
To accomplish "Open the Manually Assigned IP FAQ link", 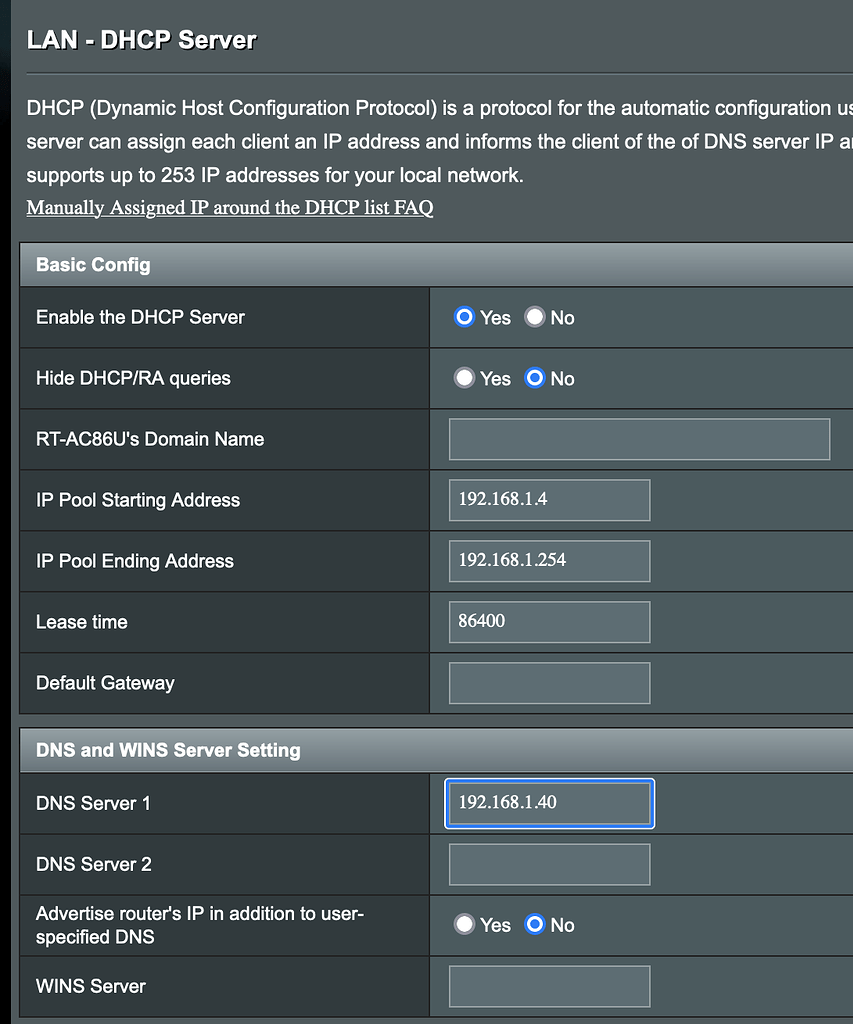I will click(229, 208).
